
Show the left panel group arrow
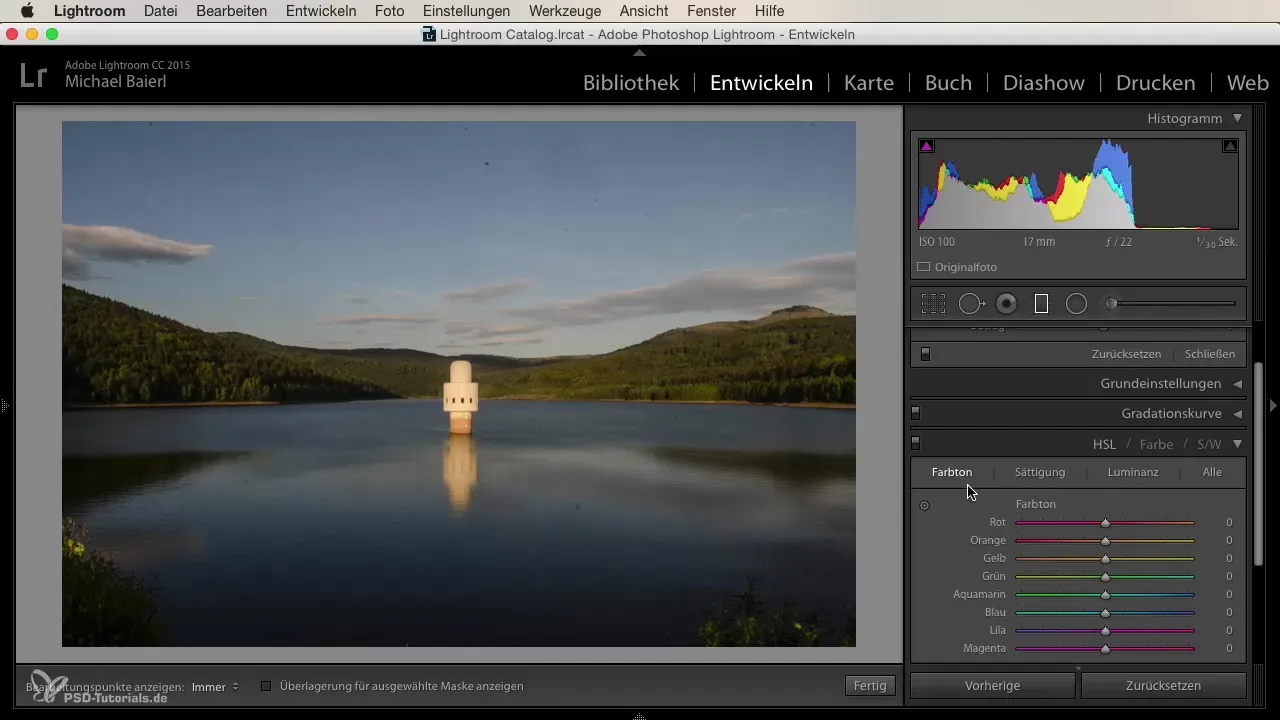tap(5, 405)
